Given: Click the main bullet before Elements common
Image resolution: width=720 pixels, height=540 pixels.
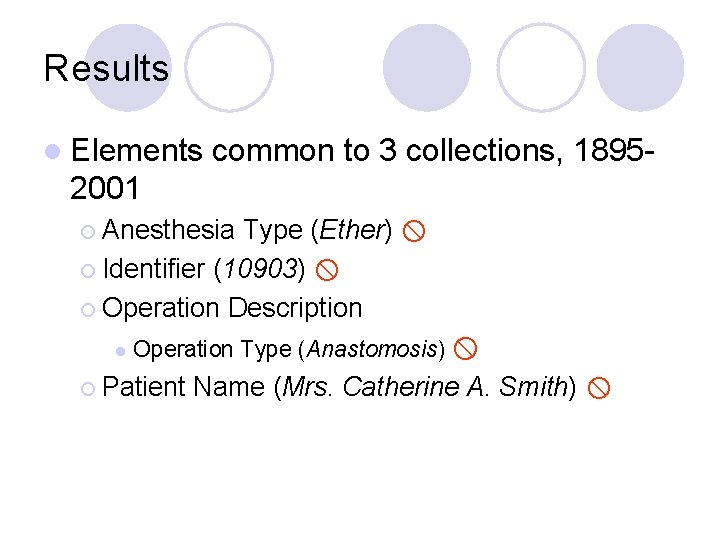Looking at the screenshot, I should 53,152.
